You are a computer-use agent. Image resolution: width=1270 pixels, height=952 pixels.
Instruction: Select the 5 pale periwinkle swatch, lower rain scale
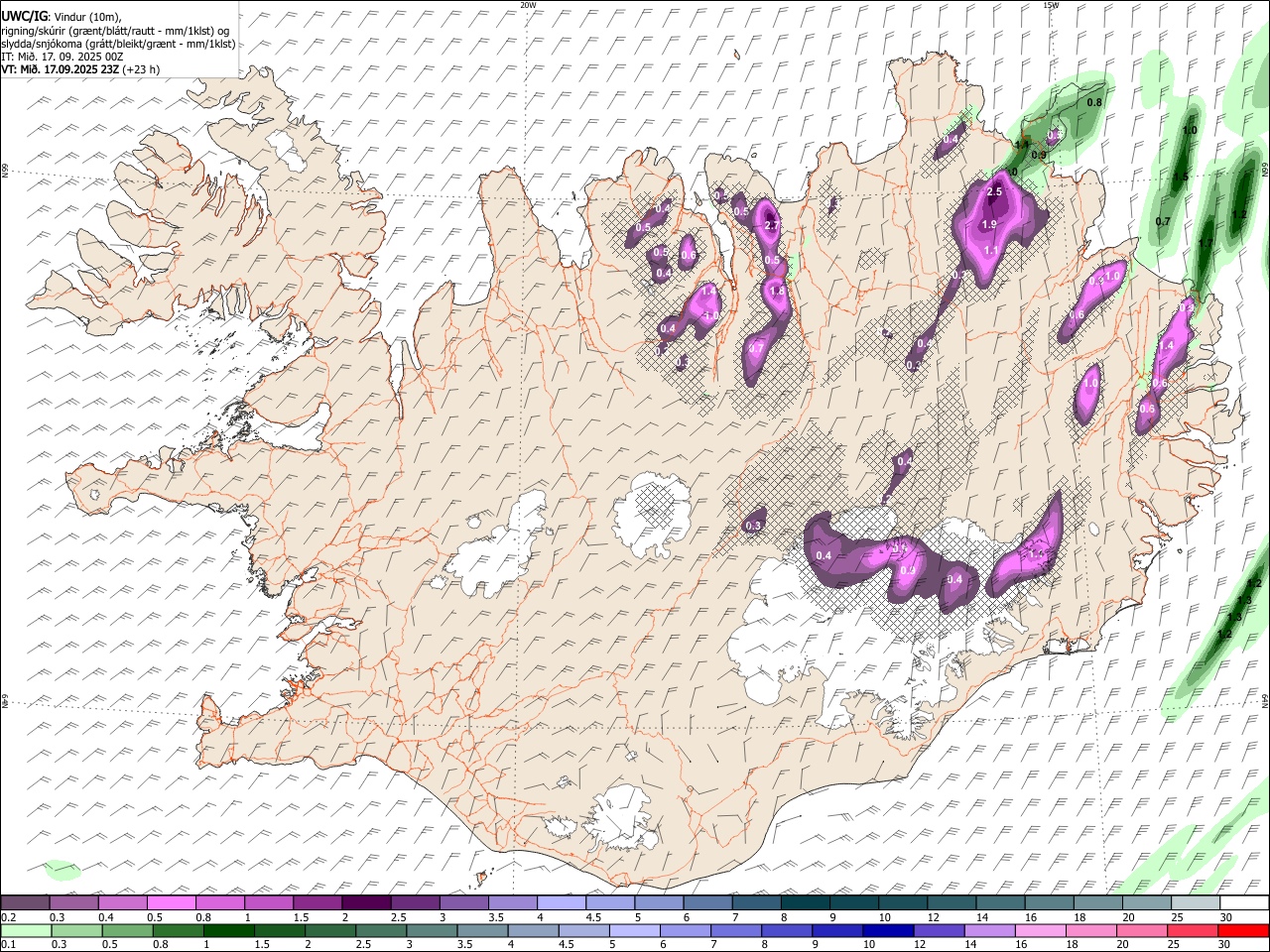pos(634,931)
